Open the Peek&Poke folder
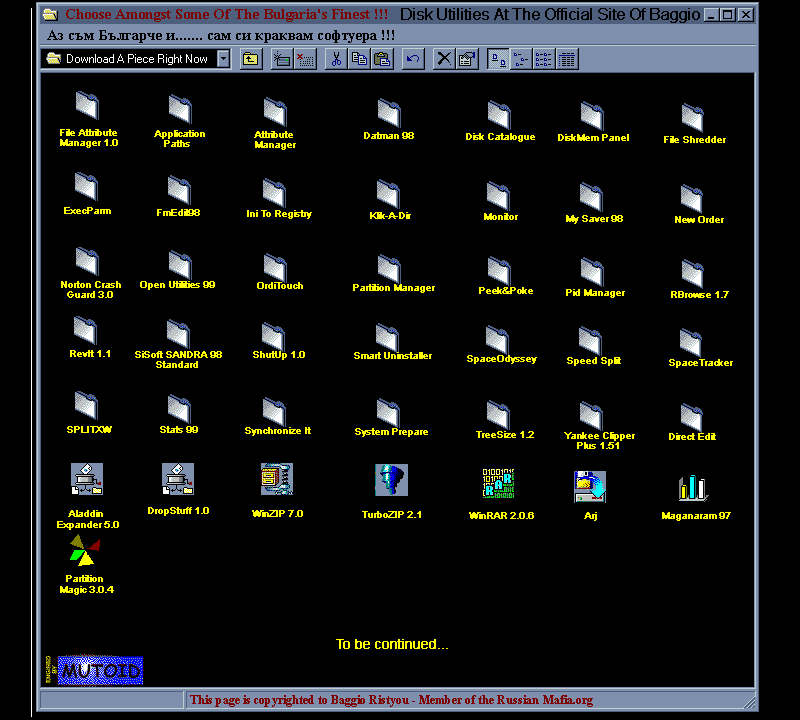The height and width of the screenshot is (720, 800). tap(499, 271)
